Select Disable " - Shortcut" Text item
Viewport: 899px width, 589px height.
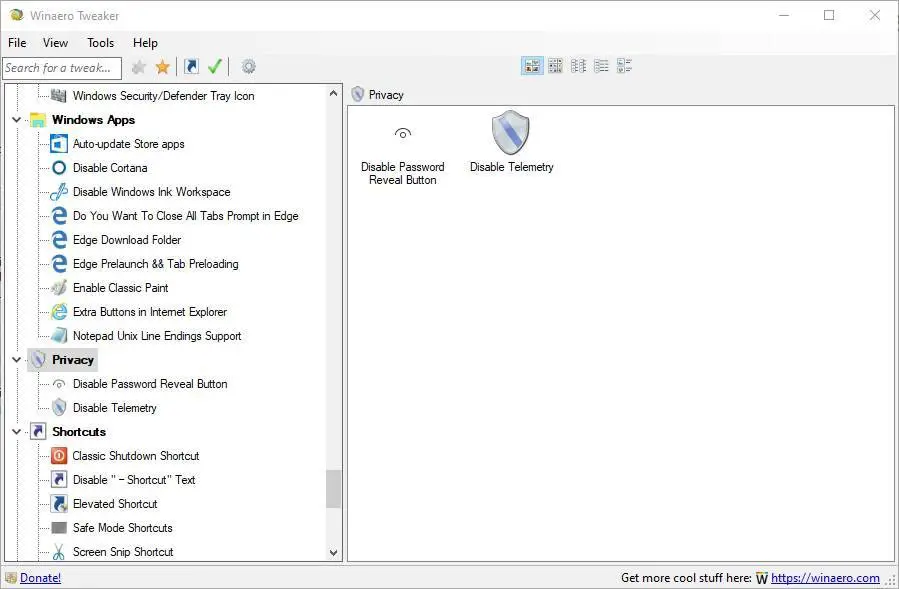click(x=134, y=479)
